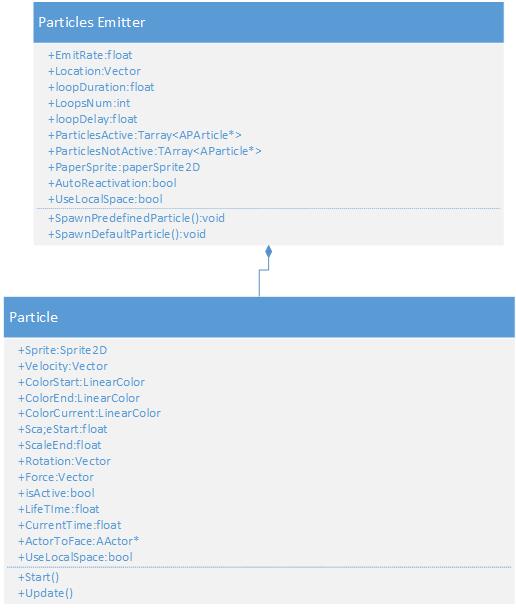Select the isActive:bool attribute
516x608 pixels.
point(56,493)
